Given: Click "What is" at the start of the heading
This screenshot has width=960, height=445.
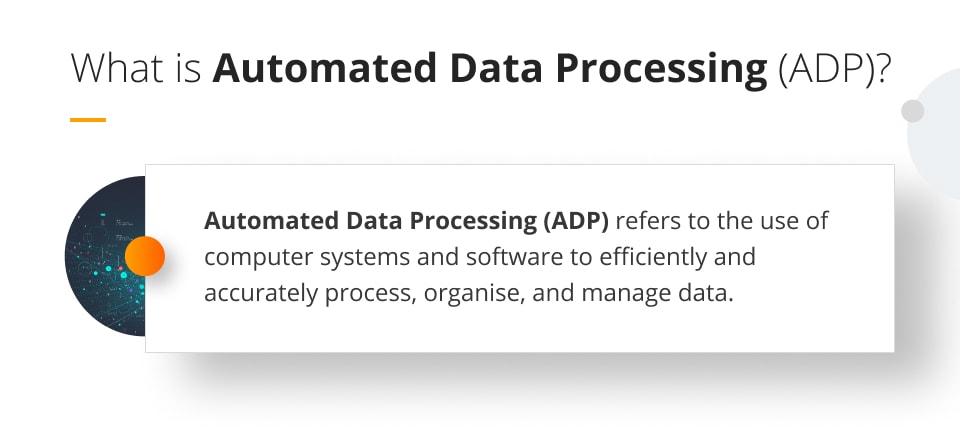Looking at the screenshot, I should pos(137,70).
